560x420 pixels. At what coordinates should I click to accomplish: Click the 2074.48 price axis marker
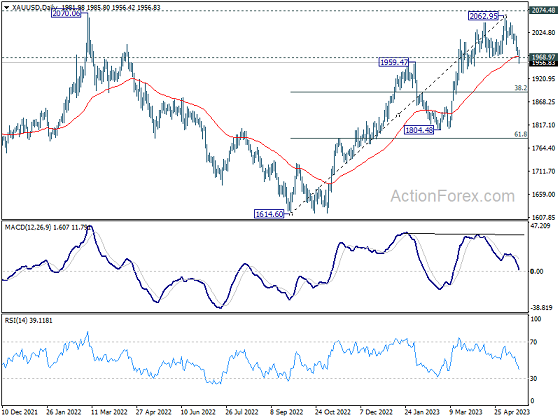(x=544, y=10)
